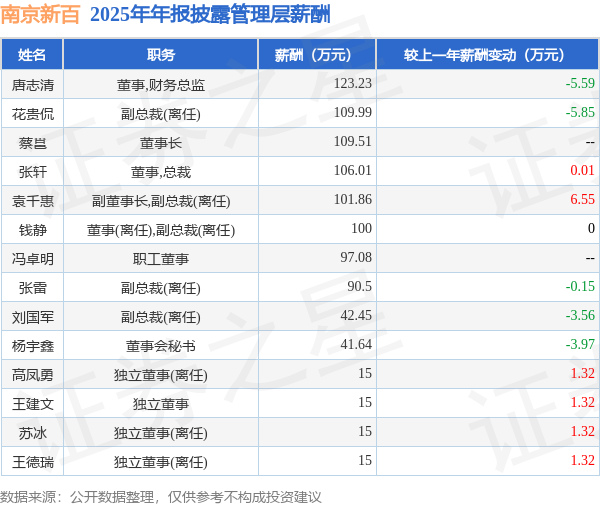The height and width of the screenshot is (506, 600).
Task: Select the name 蔡邕 row
Action: pyautogui.click(x=33, y=143)
